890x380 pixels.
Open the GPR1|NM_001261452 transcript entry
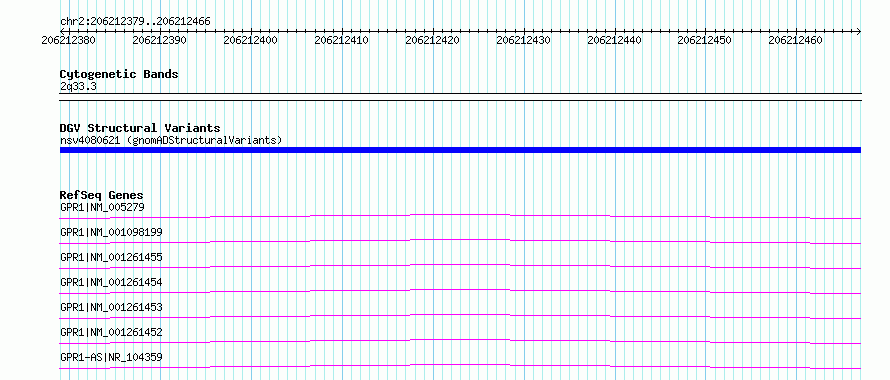(111, 332)
